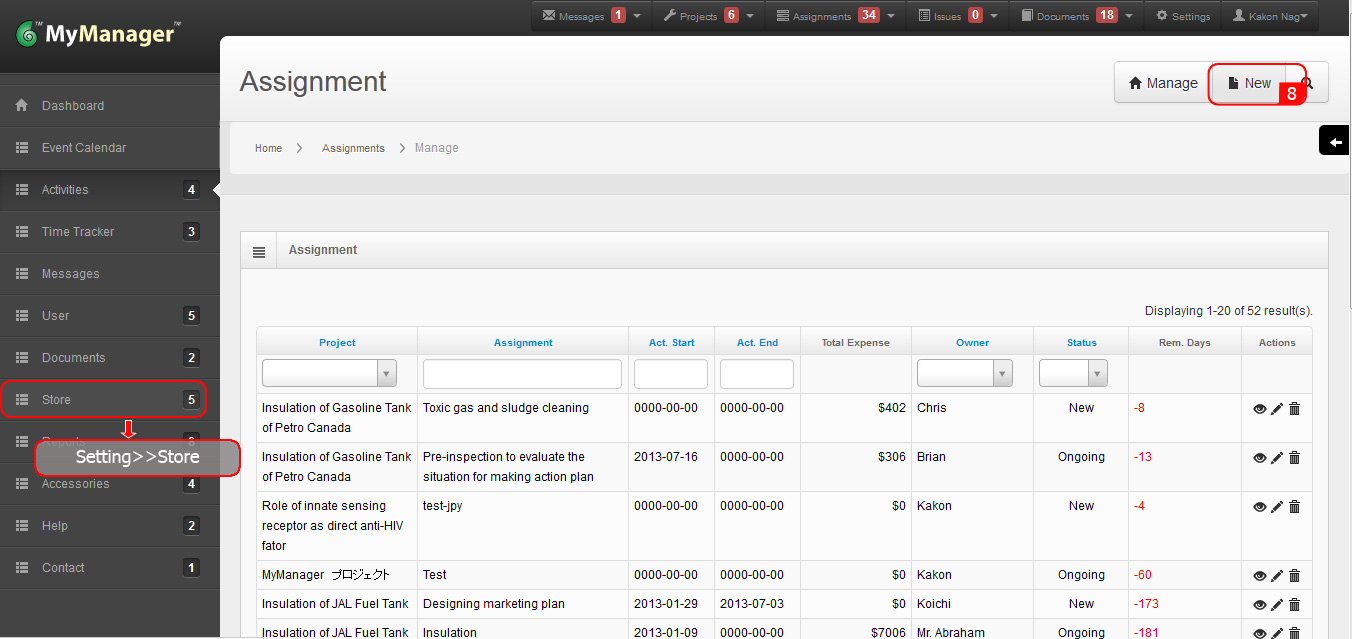Click the New assignment button
The width and height of the screenshot is (1352, 639).
(x=1249, y=84)
